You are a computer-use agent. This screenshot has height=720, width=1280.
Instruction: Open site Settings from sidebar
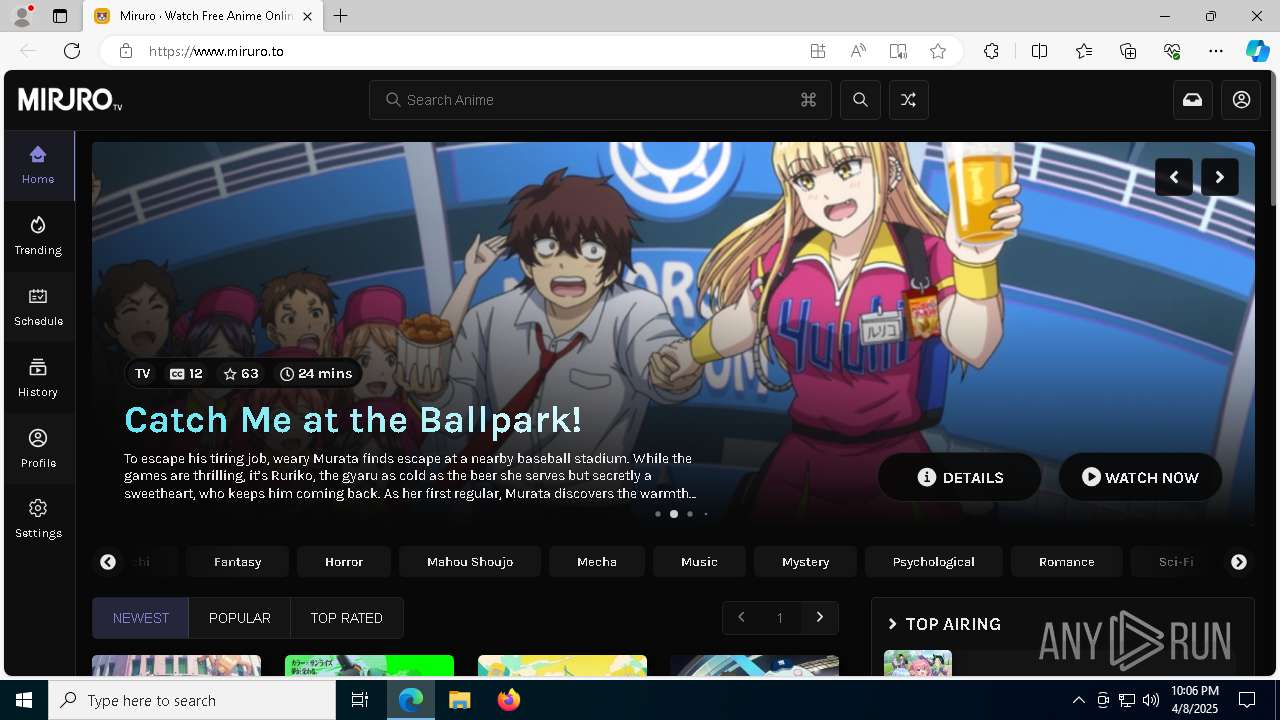[38, 519]
